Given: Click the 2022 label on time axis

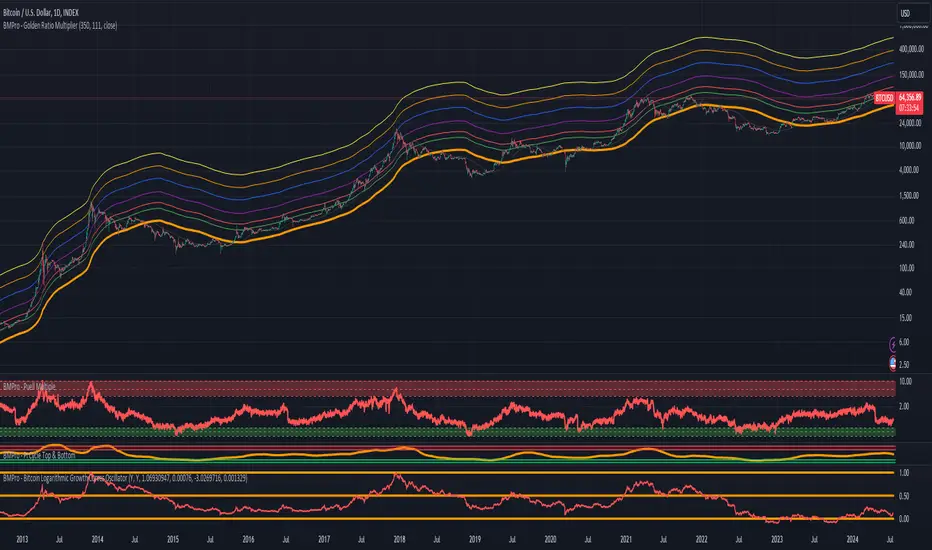Looking at the screenshot, I should pyautogui.click(x=701, y=539).
